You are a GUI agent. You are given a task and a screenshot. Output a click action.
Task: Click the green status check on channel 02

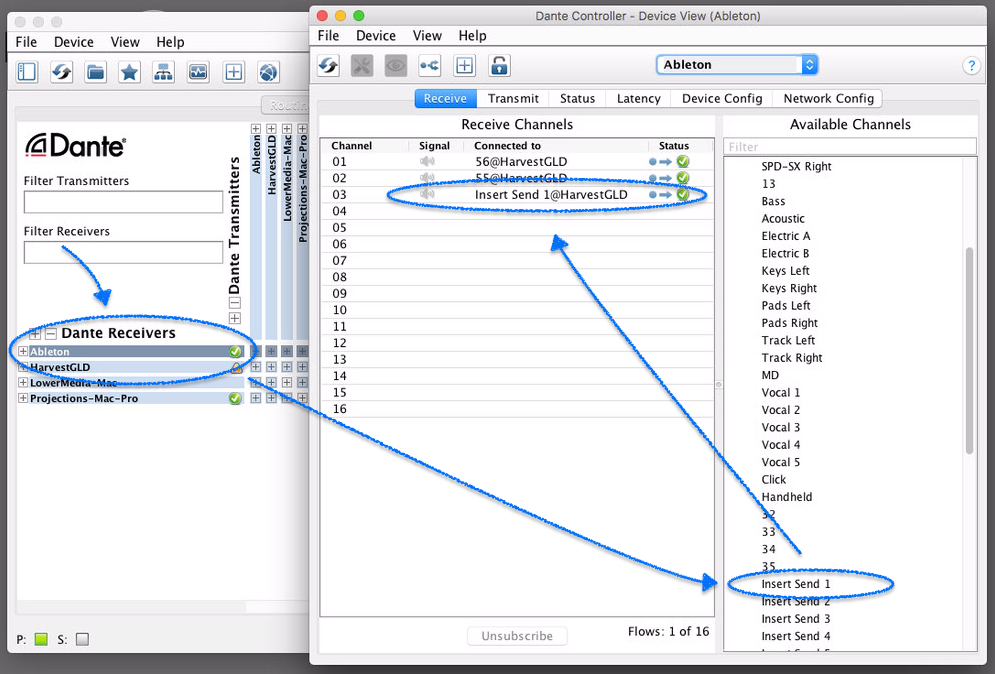tap(683, 178)
